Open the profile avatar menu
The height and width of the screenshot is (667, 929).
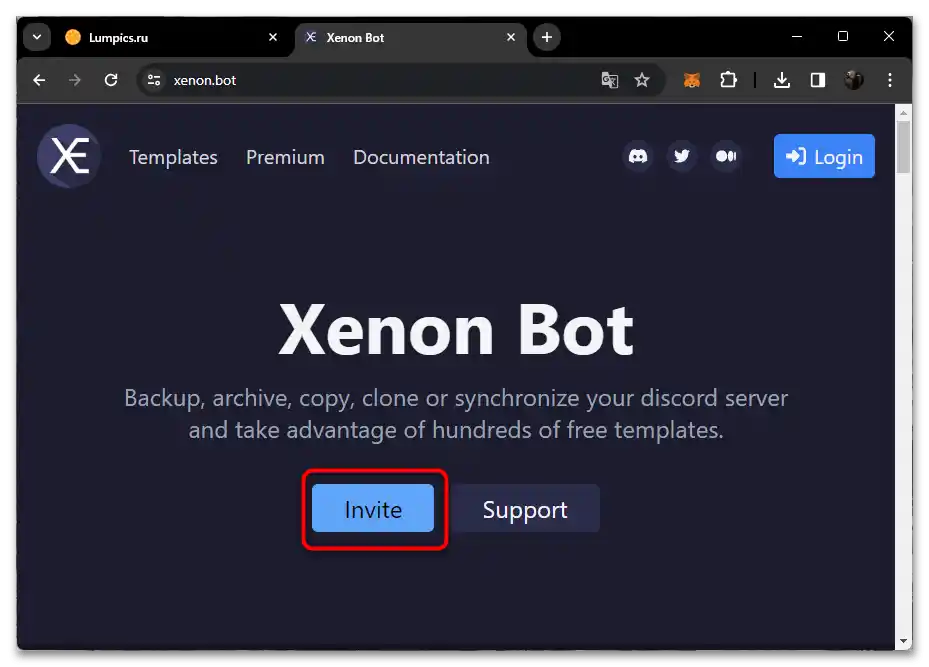(854, 80)
